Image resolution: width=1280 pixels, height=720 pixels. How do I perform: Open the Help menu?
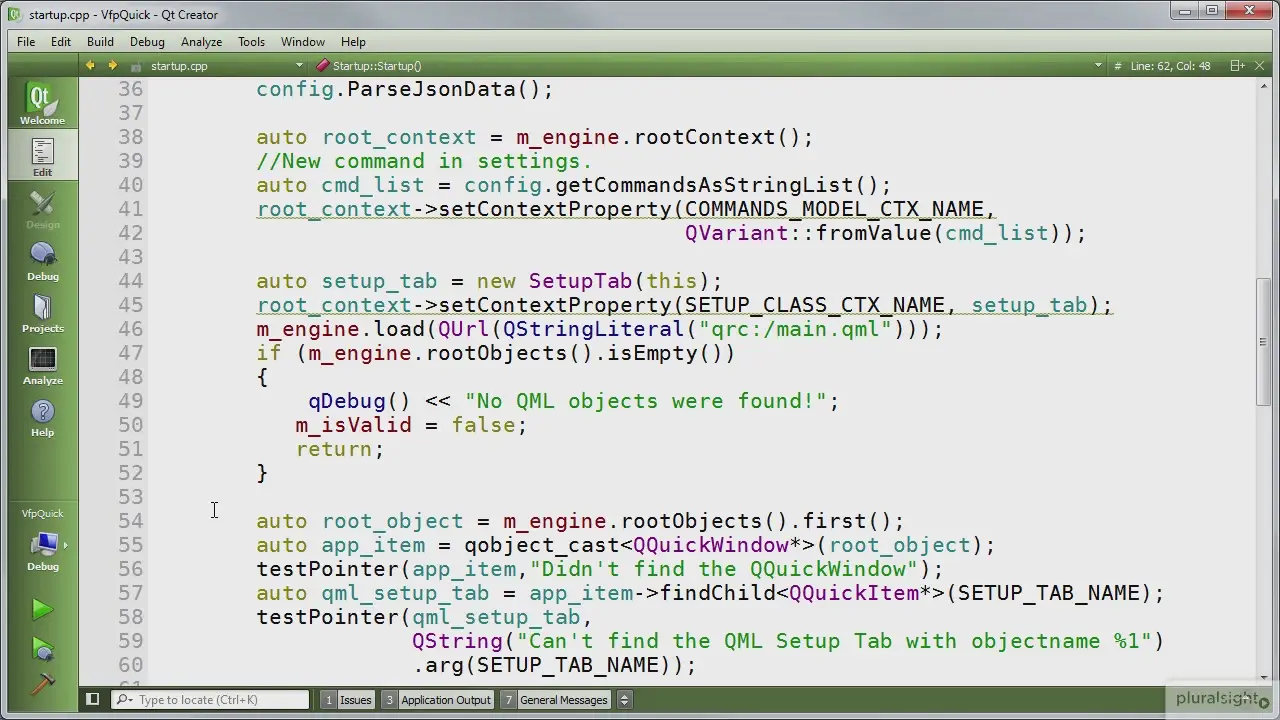point(353,42)
